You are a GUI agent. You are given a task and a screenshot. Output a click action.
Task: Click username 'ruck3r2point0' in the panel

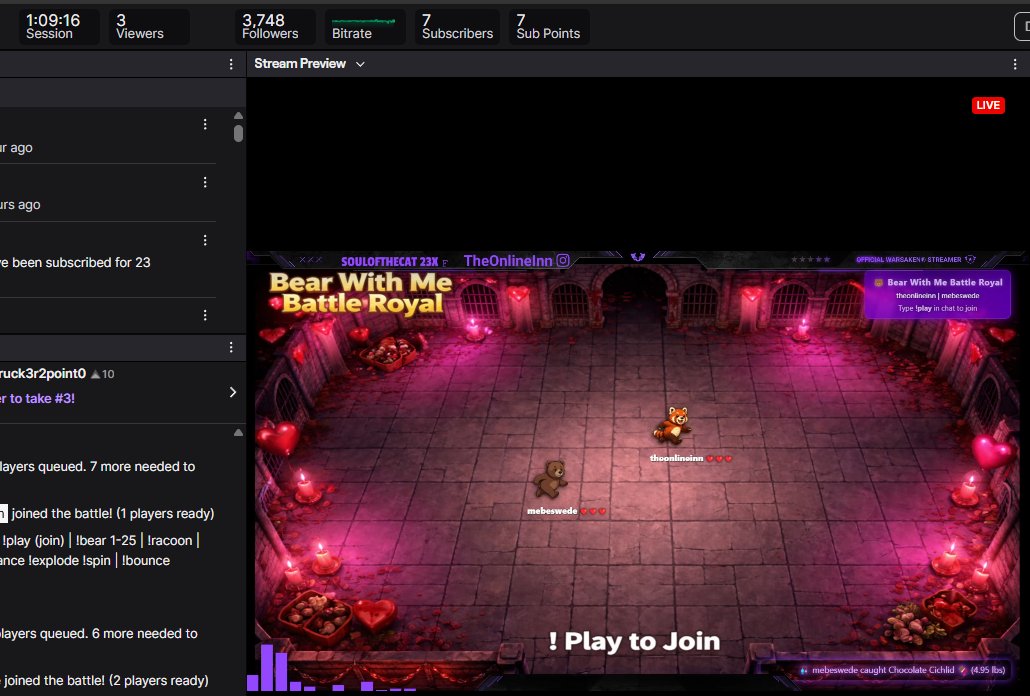coord(43,374)
